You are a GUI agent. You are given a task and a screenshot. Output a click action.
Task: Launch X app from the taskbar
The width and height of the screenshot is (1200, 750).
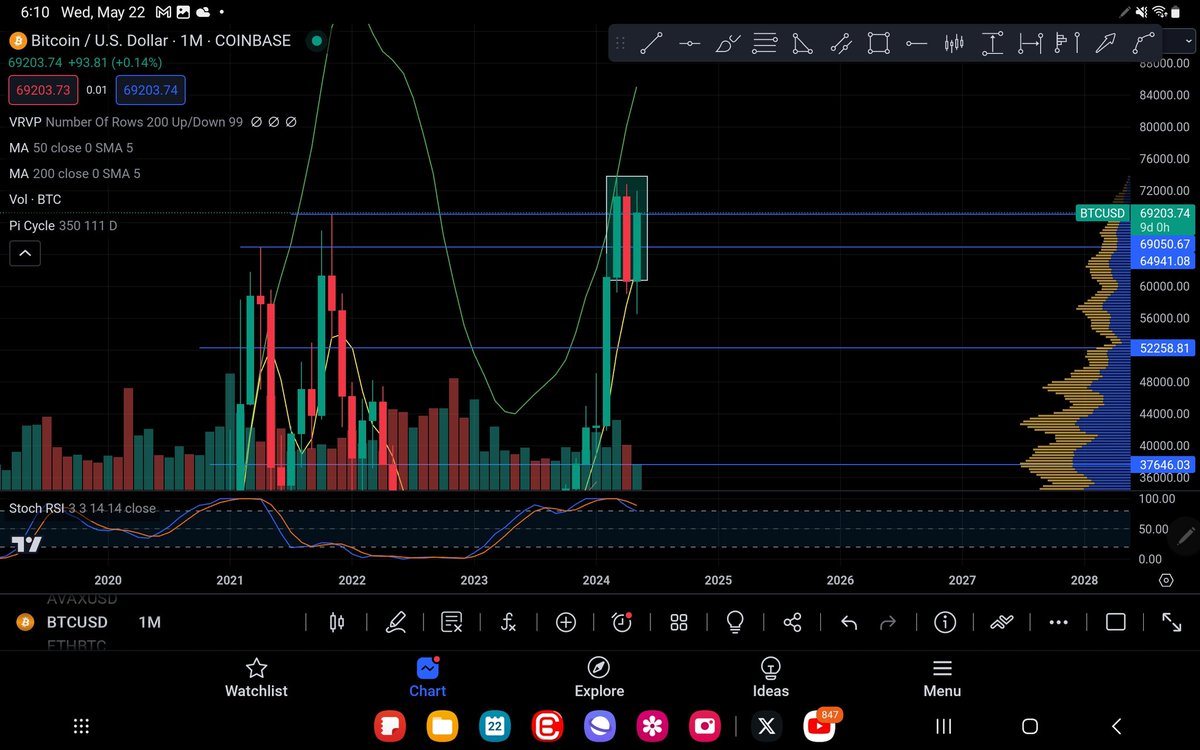coord(767,726)
